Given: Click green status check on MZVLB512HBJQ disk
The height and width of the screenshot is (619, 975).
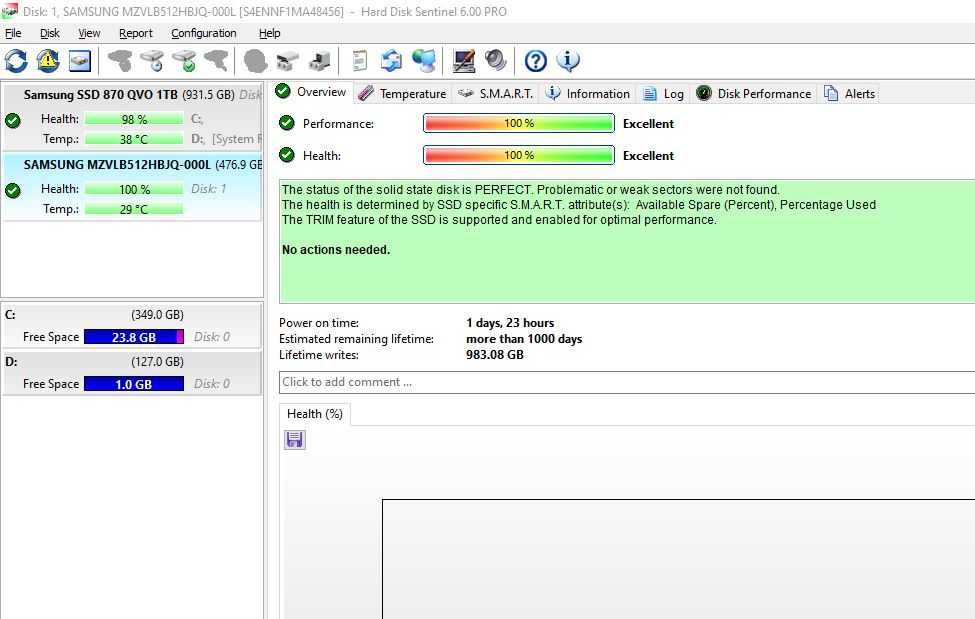Looking at the screenshot, I should [x=12, y=190].
